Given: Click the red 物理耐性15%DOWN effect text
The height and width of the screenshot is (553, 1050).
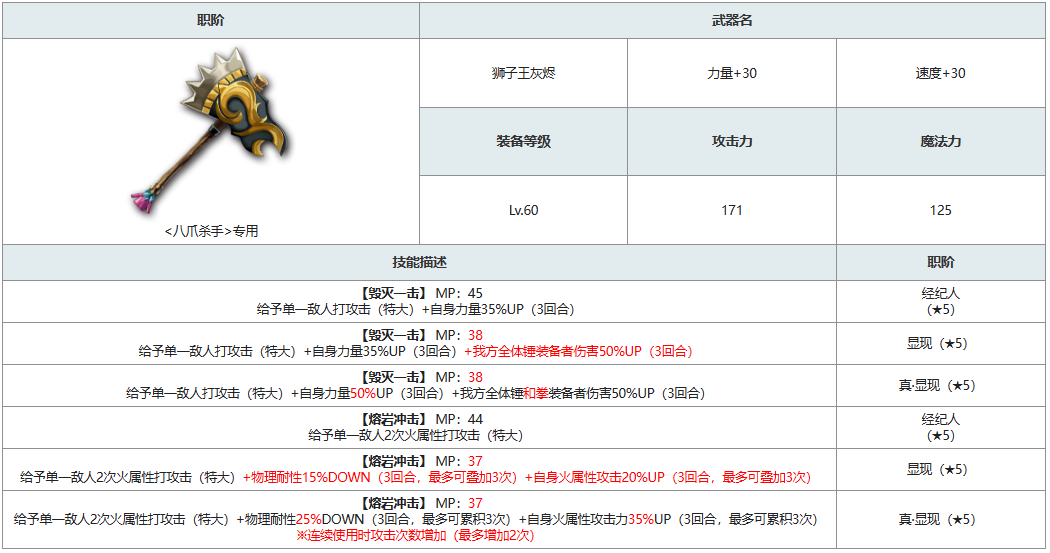Looking at the screenshot, I should tap(310, 477).
